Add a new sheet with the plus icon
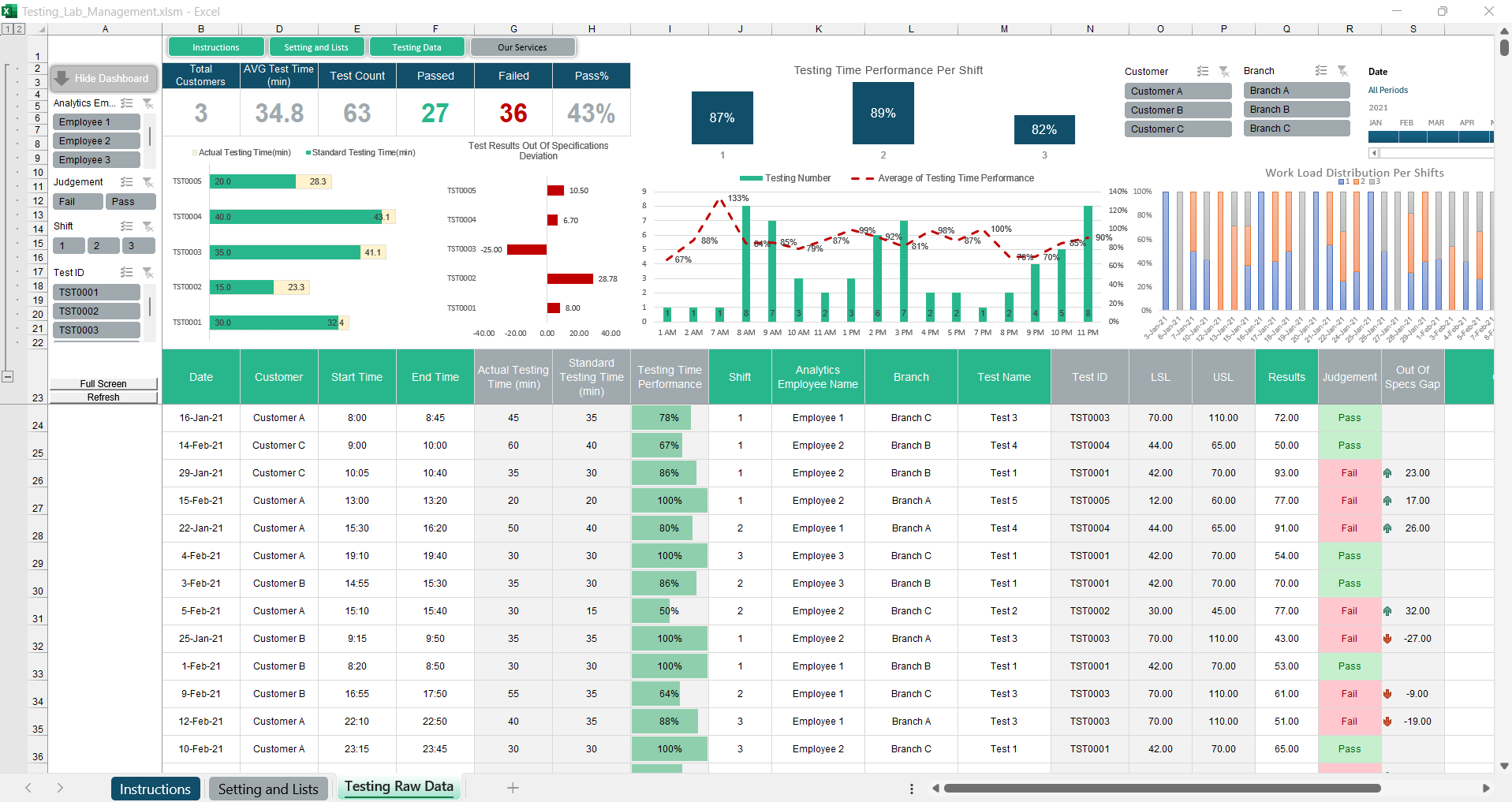Image resolution: width=1512 pixels, height=802 pixels. pos(513,788)
